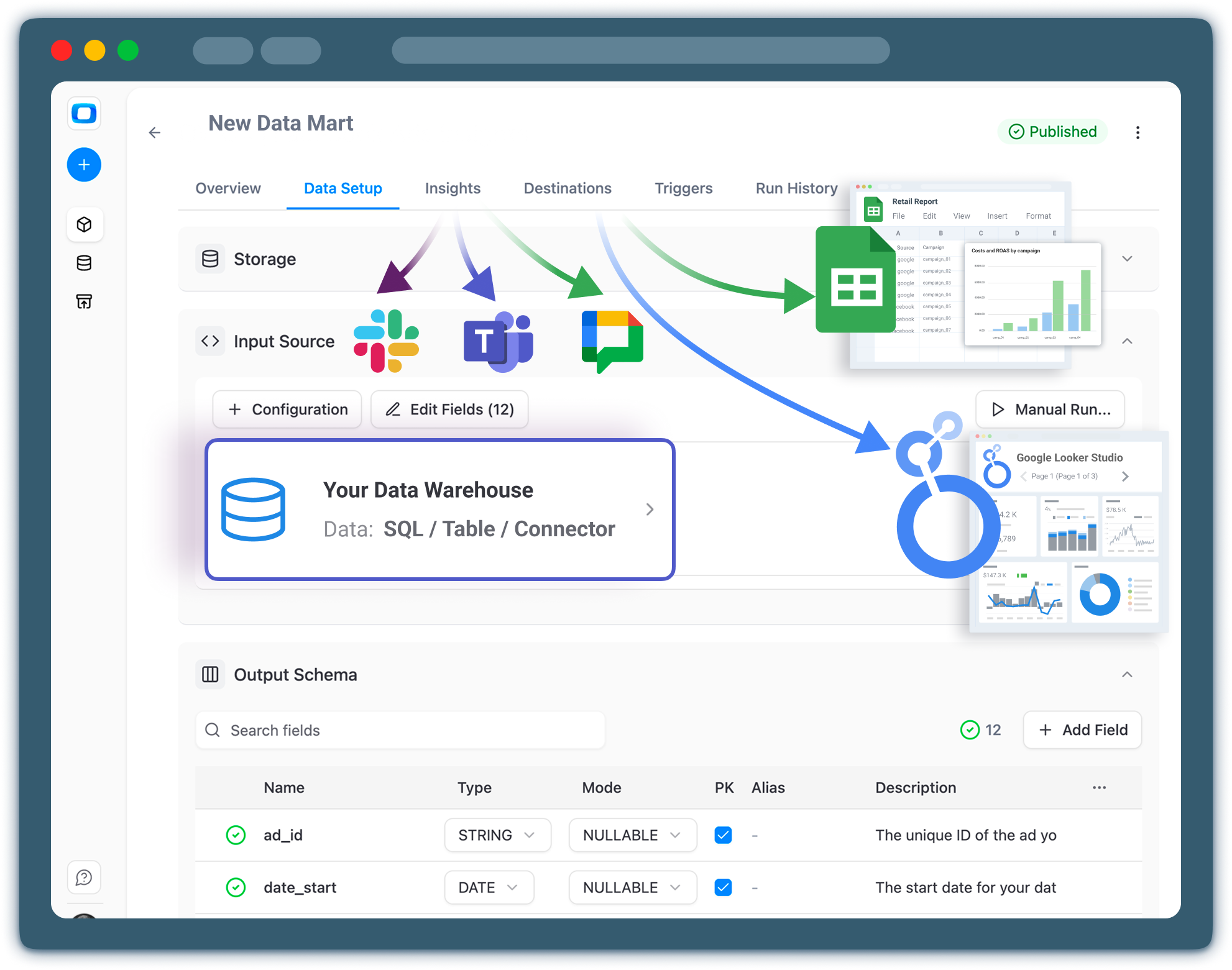Open Edit Fields (12) dialog
This screenshot has height=970, width=1232.
(x=449, y=410)
